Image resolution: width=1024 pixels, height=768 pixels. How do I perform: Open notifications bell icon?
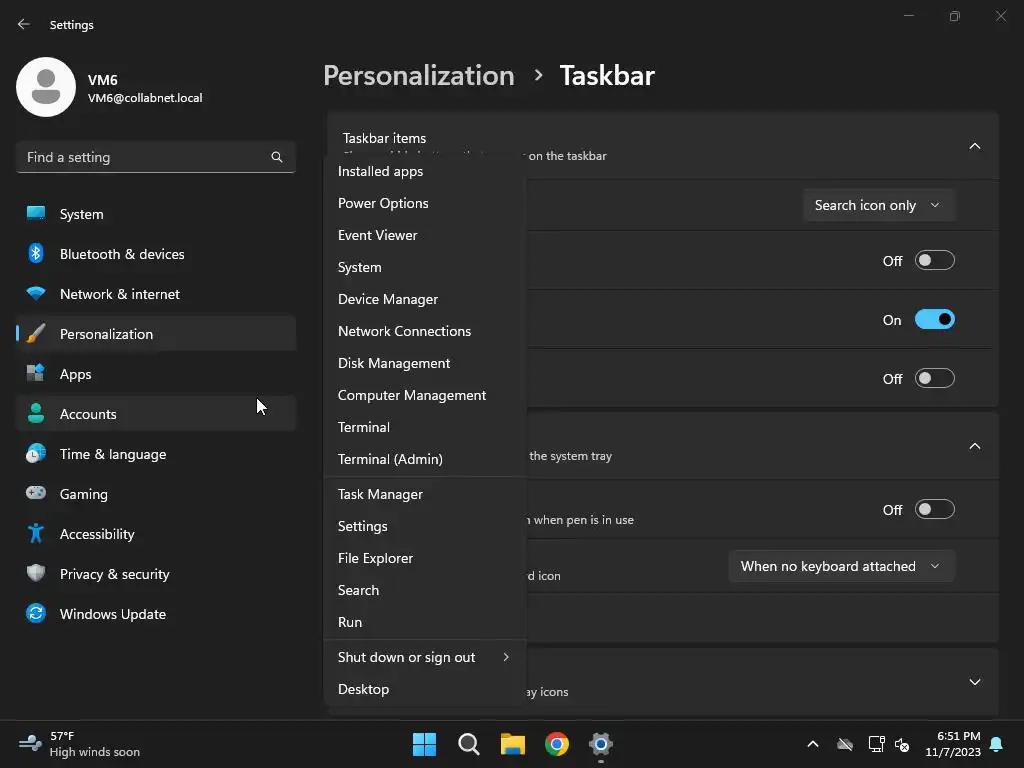click(997, 744)
